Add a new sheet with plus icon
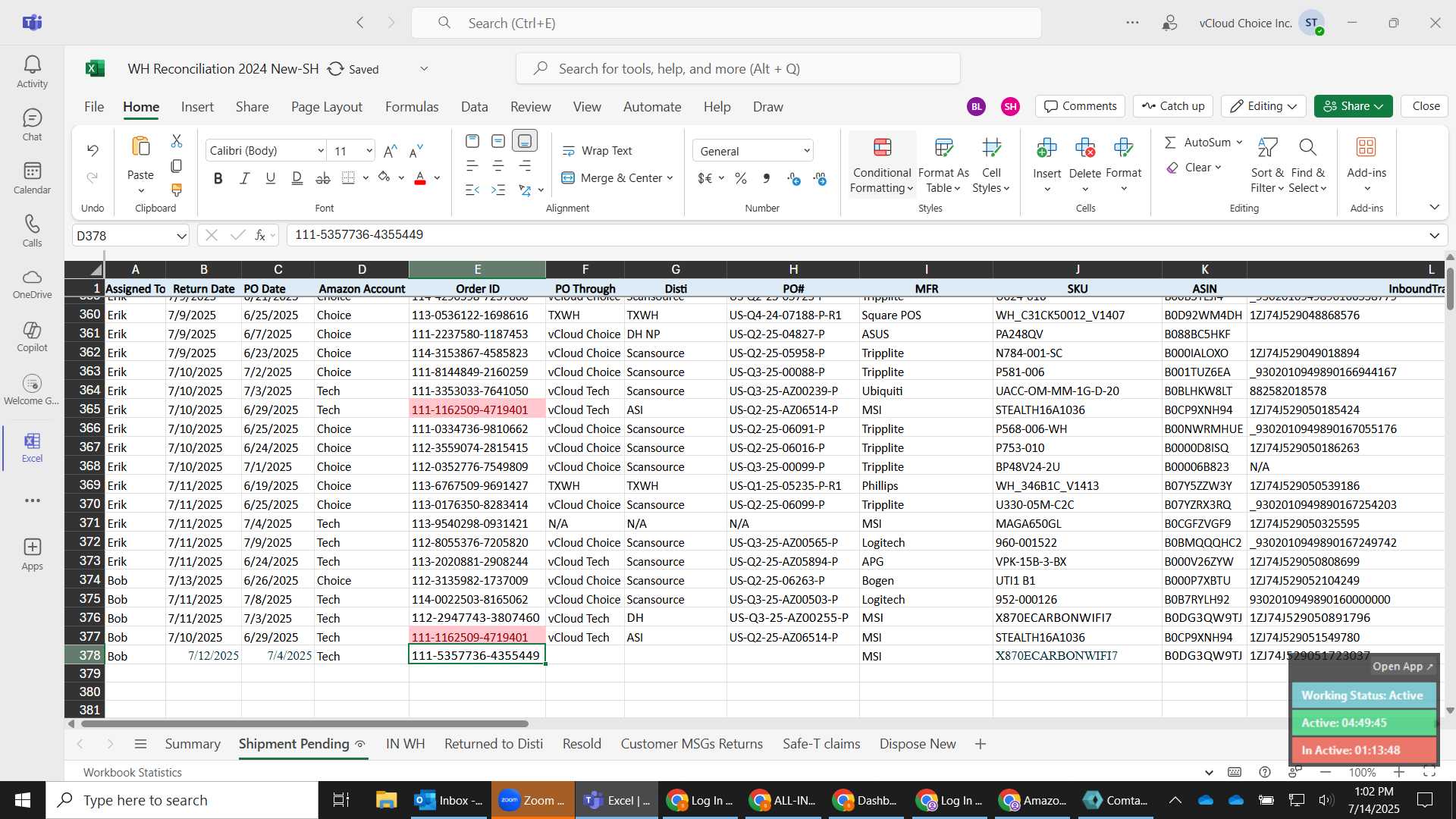The height and width of the screenshot is (819, 1456). click(981, 744)
